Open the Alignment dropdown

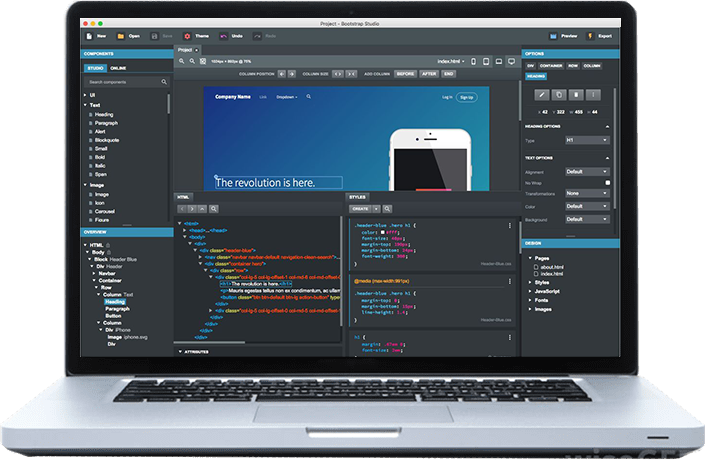pos(587,171)
